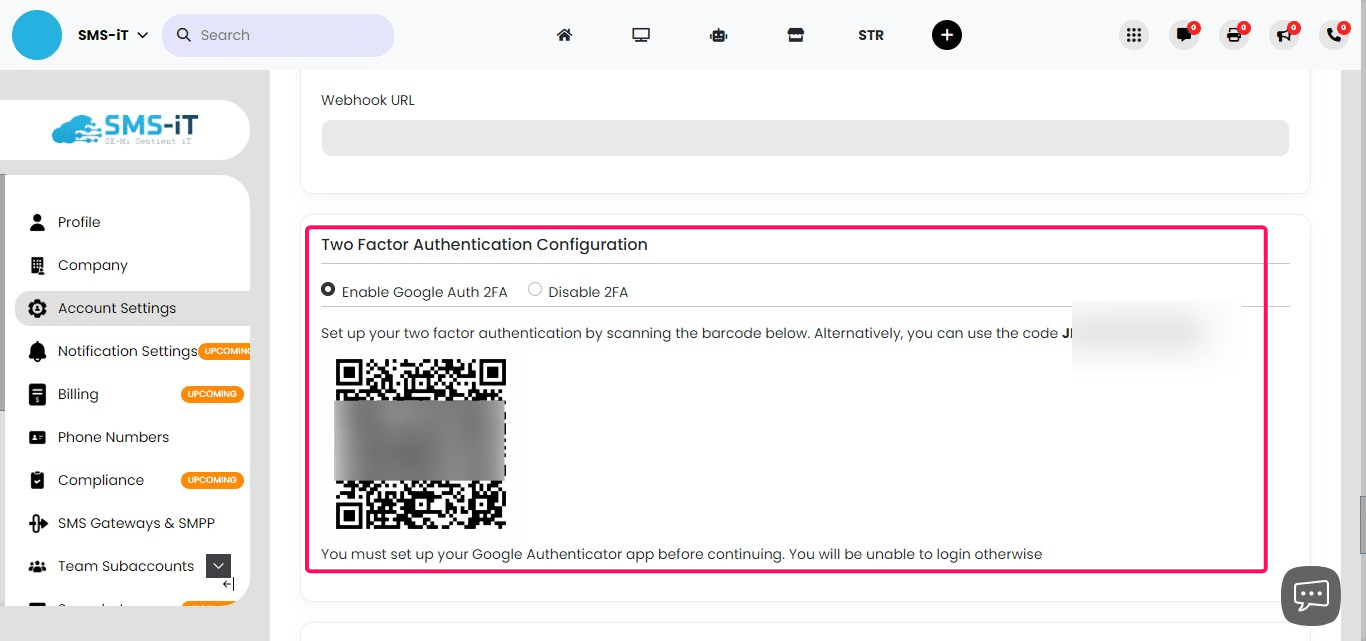Expand the Team Subaccounts chevron
Image resolution: width=1366 pixels, height=641 pixels.
218,566
